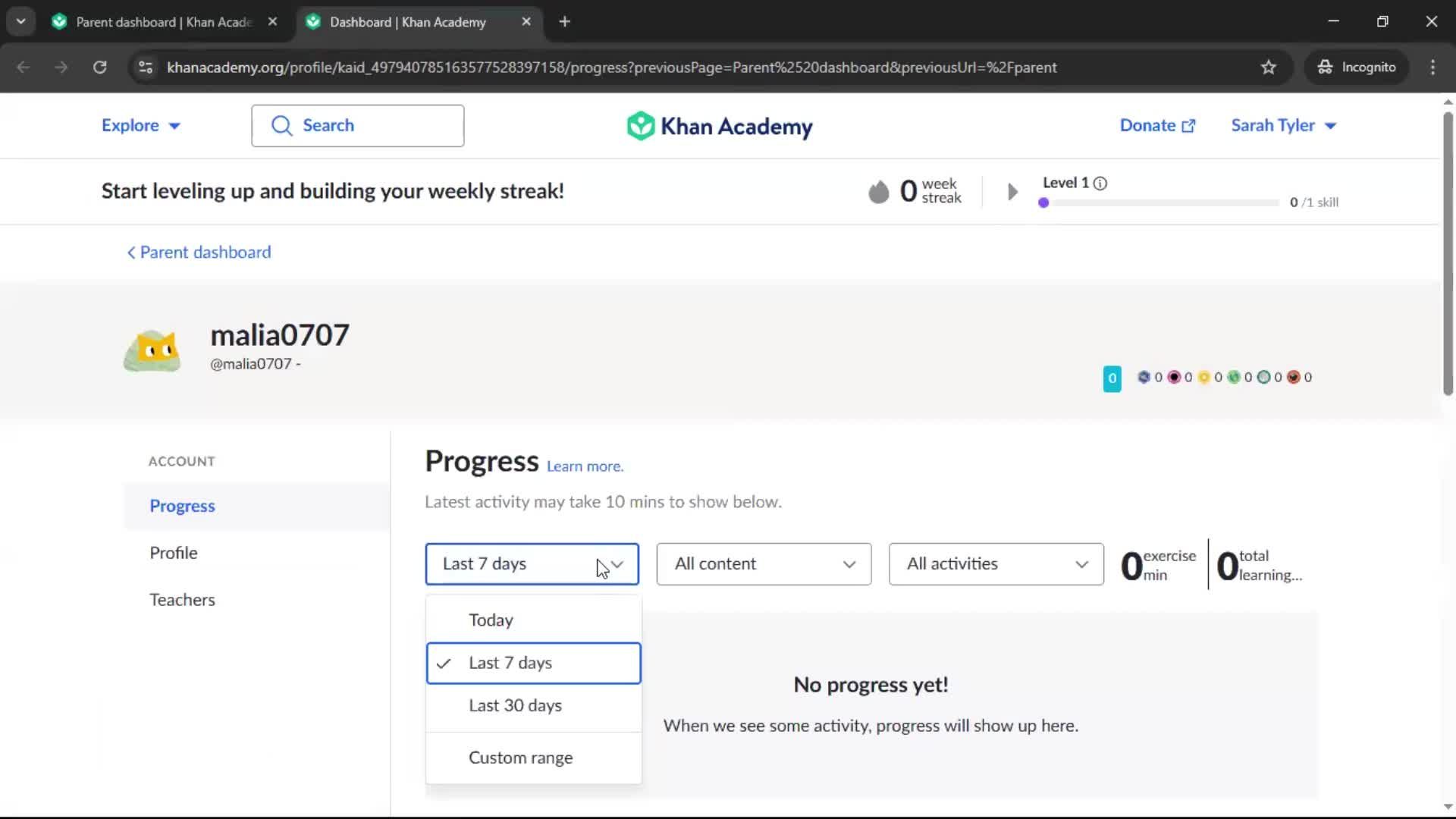This screenshot has width=1456, height=819.
Task: Choose the checked Last 7 days option
Action: pyautogui.click(x=533, y=664)
